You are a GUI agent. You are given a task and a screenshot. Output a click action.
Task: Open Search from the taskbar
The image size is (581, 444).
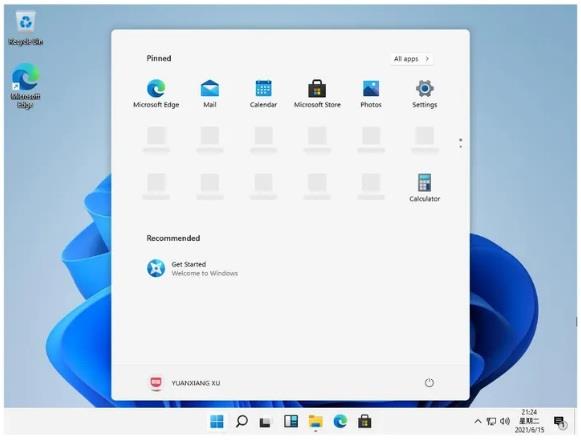pyautogui.click(x=242, y=421)
